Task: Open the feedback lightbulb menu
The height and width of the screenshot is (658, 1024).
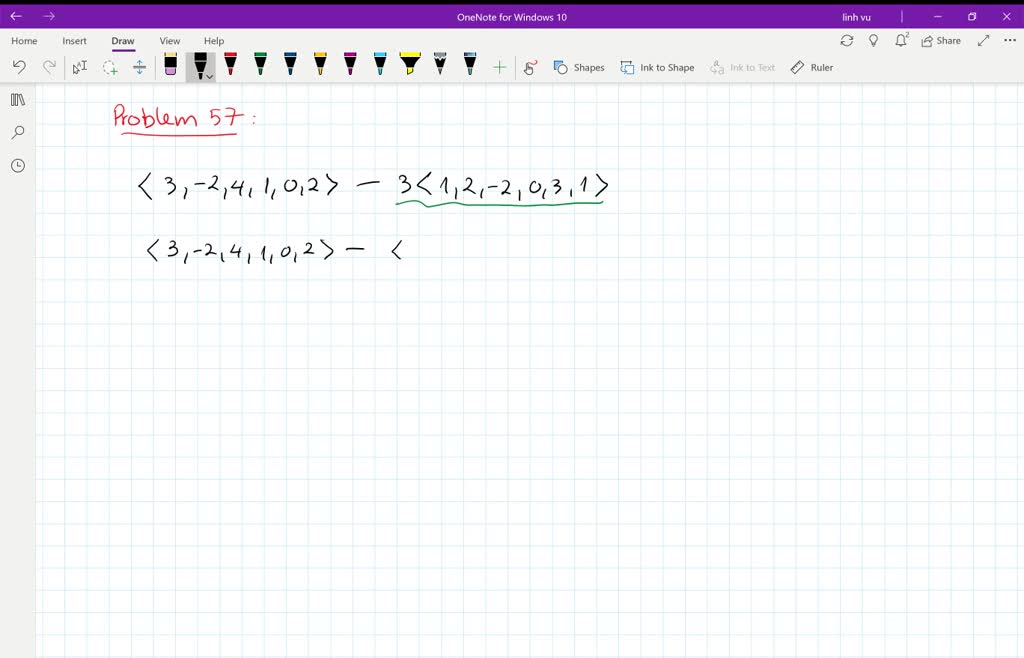Action: coord(873,40)
